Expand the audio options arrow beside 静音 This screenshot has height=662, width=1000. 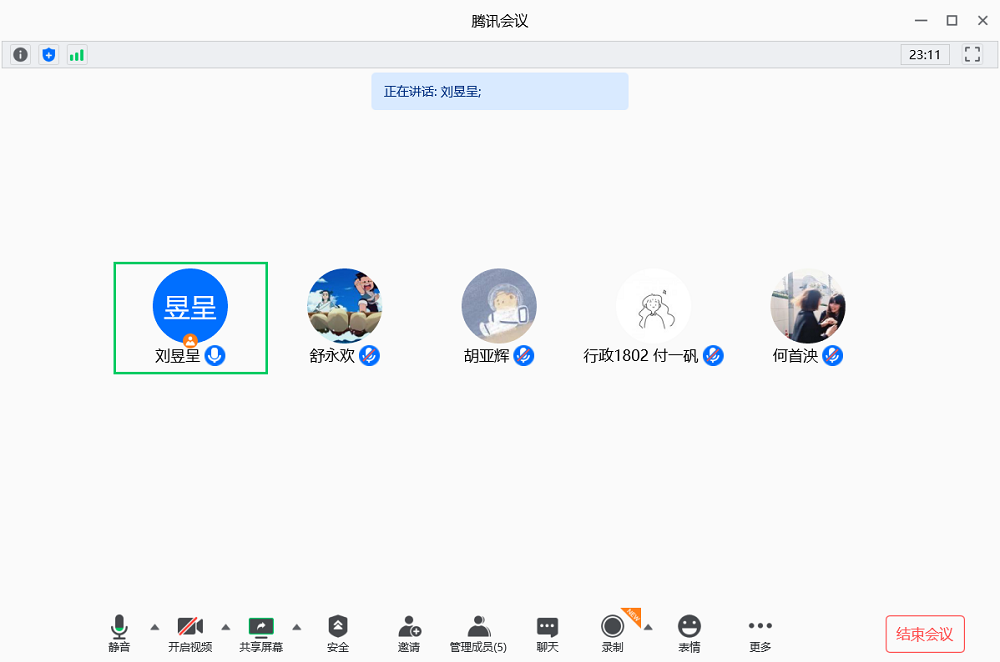(154, 627)
